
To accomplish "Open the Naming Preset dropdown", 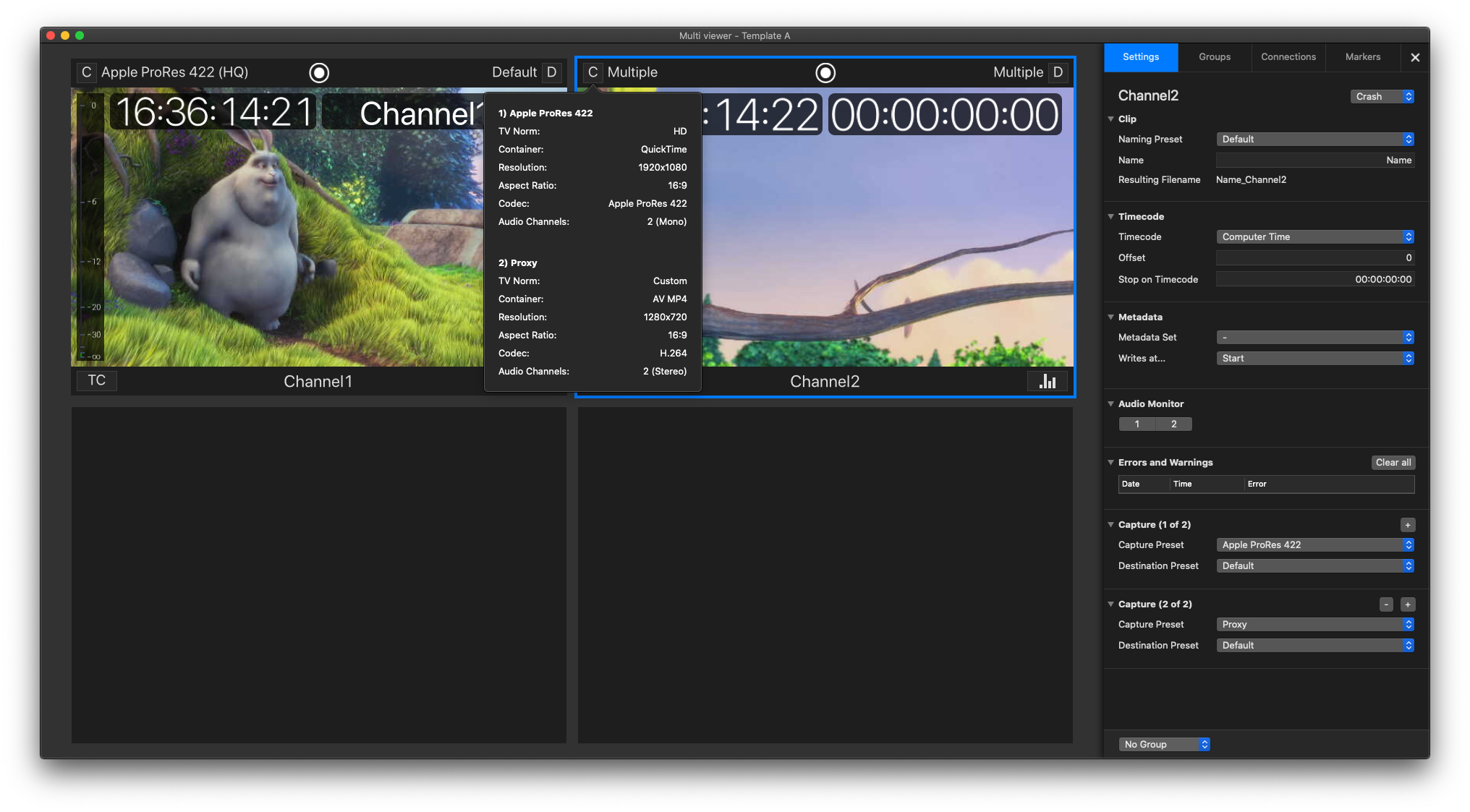I will 1315,140.
